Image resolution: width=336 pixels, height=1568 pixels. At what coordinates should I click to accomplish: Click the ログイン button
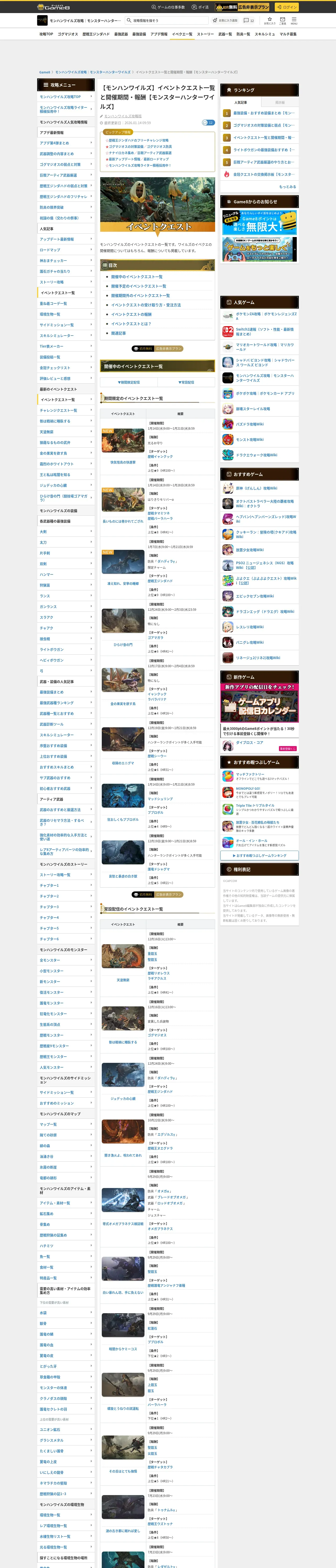tap(286, 7)
